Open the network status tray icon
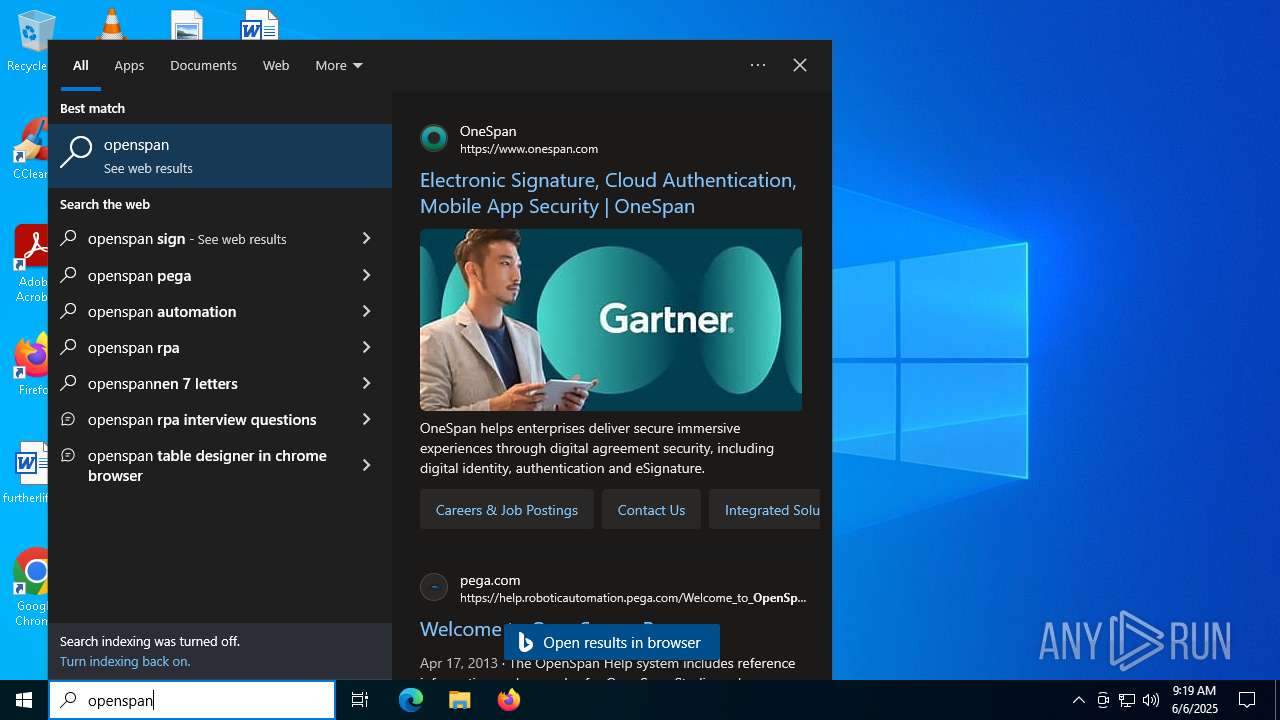1280x720 pixels. pyautogui.click(x=1127, y=700)
